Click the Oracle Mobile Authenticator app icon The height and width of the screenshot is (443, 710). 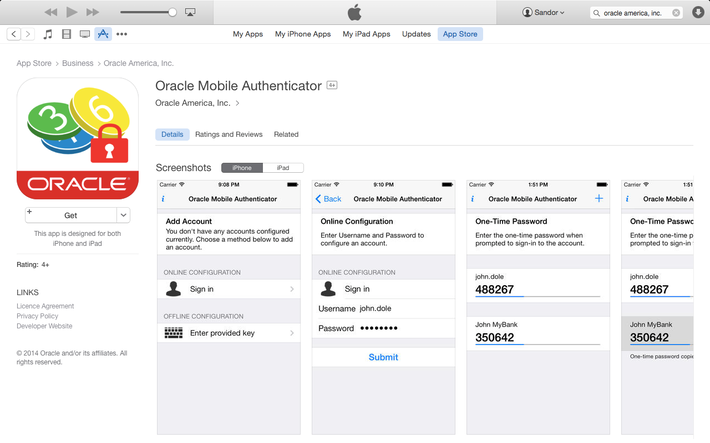click(77, 138)
